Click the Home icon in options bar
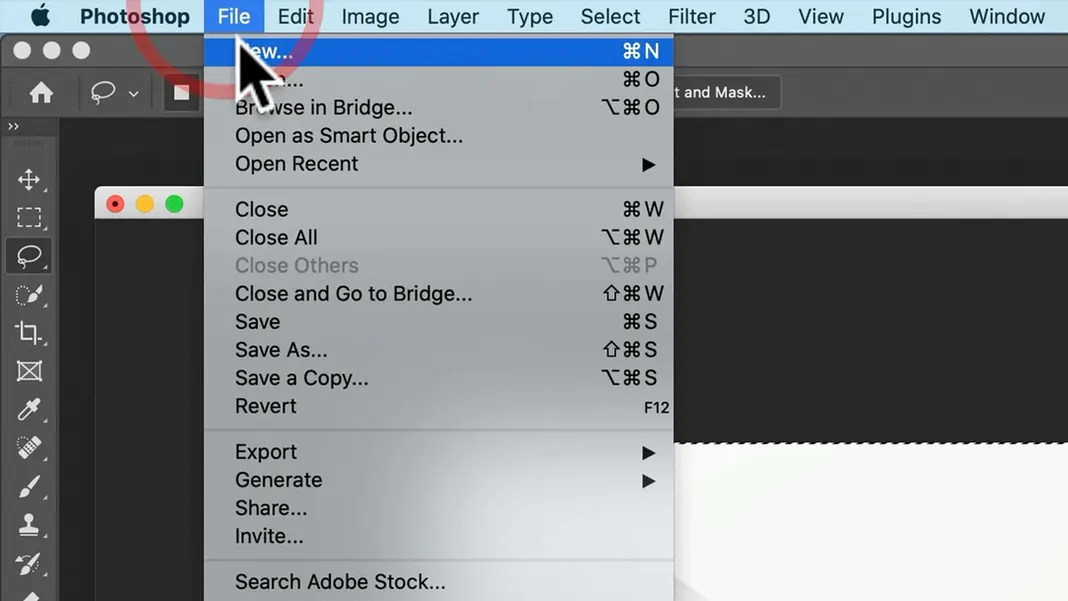Screen dimensions: 1068x601 pos(41,92)
